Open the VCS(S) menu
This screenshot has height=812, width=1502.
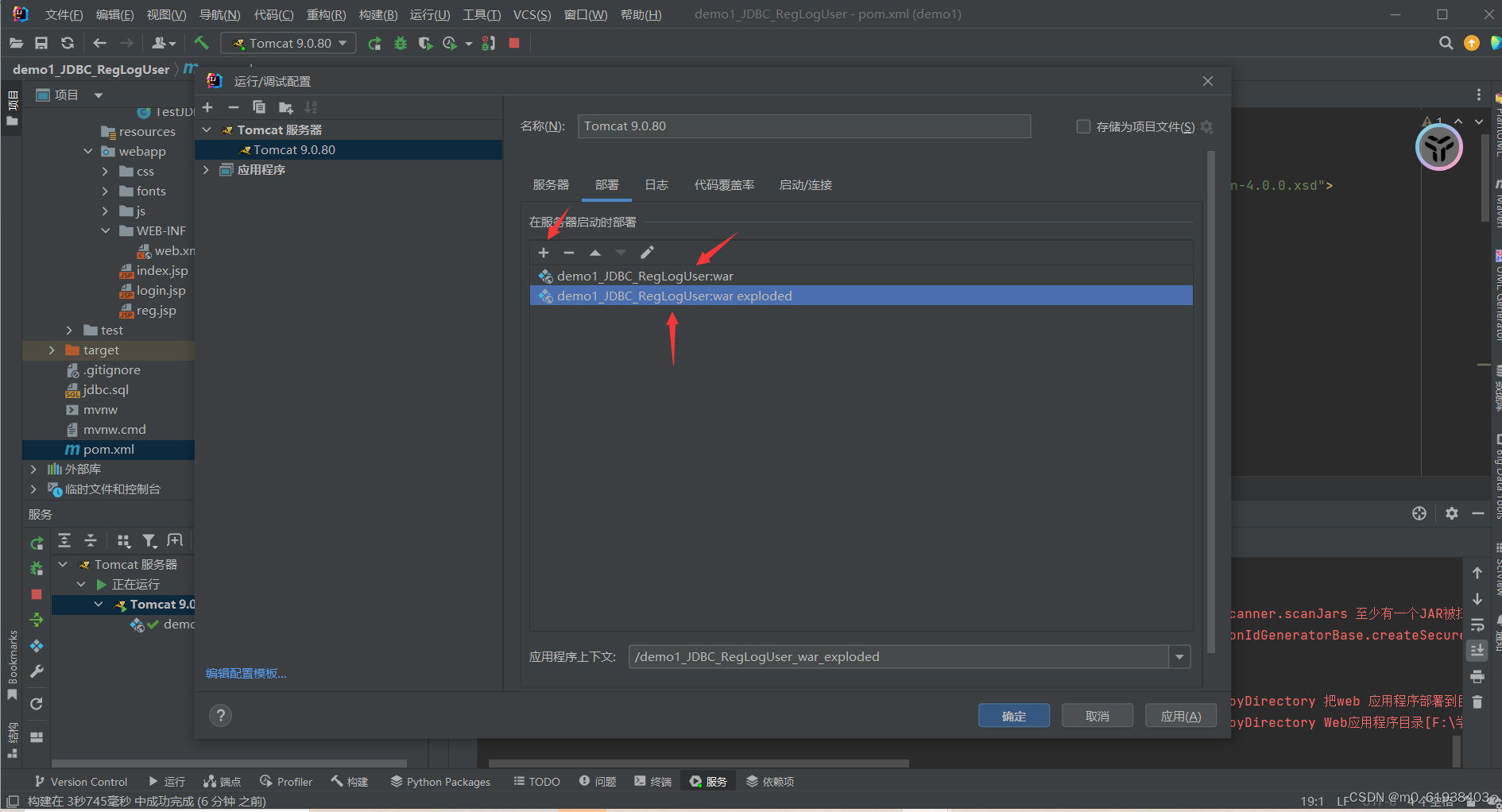point(532,14)
